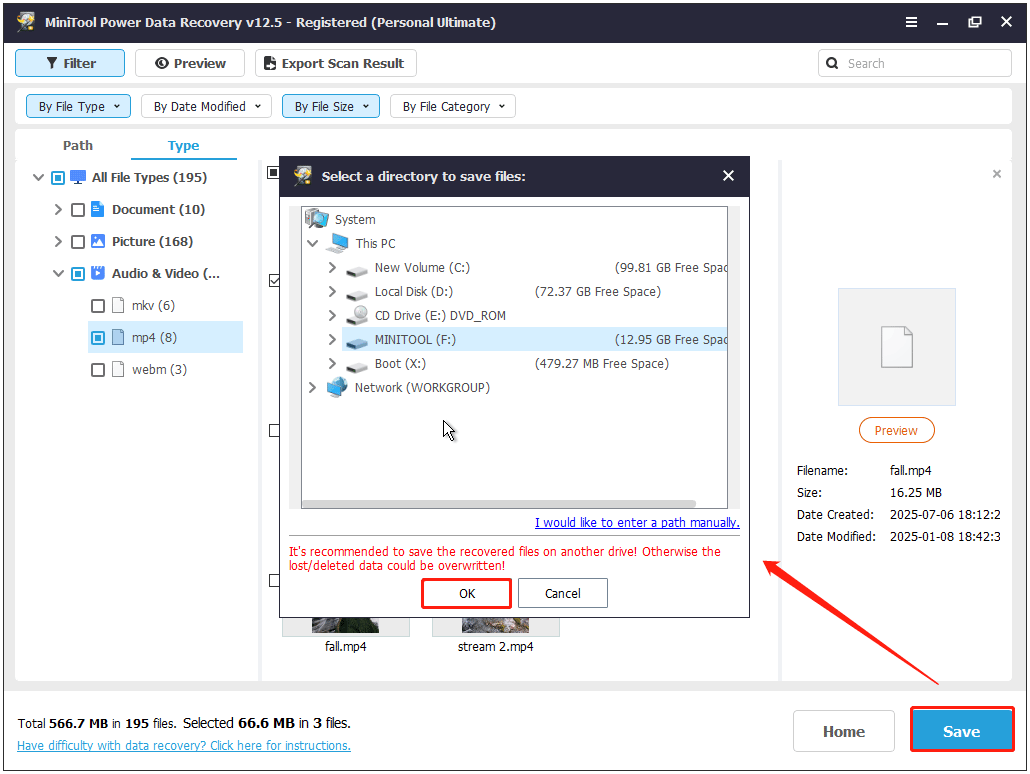The width and height of the screenshot is (1030, 774).
Task: Expand the Document tree node
Action: click(x=58, y=210)
